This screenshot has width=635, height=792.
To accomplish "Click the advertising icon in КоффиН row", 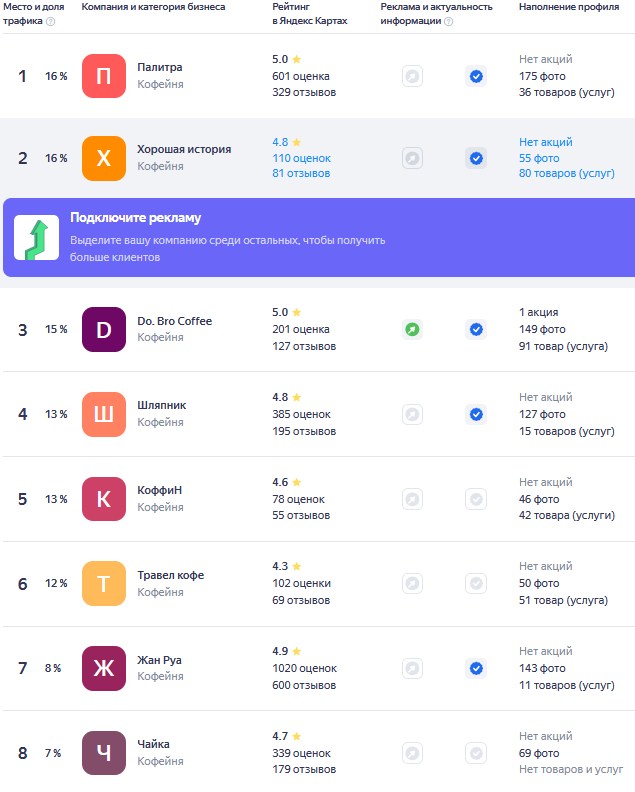I will 412,499.
